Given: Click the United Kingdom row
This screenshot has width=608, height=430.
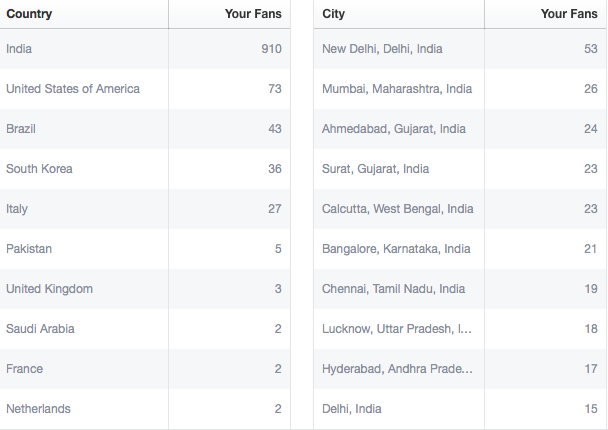Looking at the screenshot, I should pos(145,288).
